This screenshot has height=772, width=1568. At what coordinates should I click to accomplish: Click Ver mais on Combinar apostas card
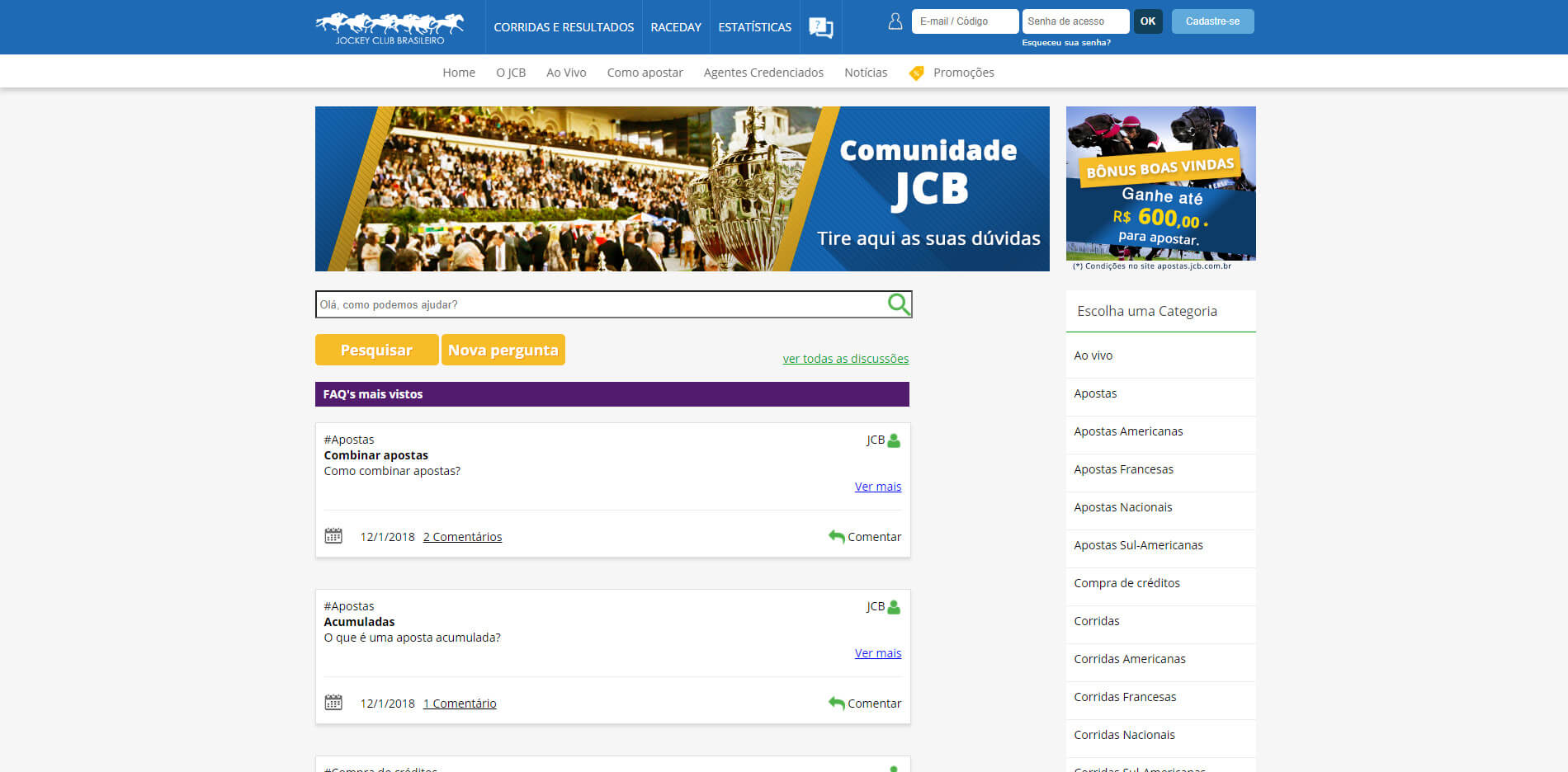(878, 487)
